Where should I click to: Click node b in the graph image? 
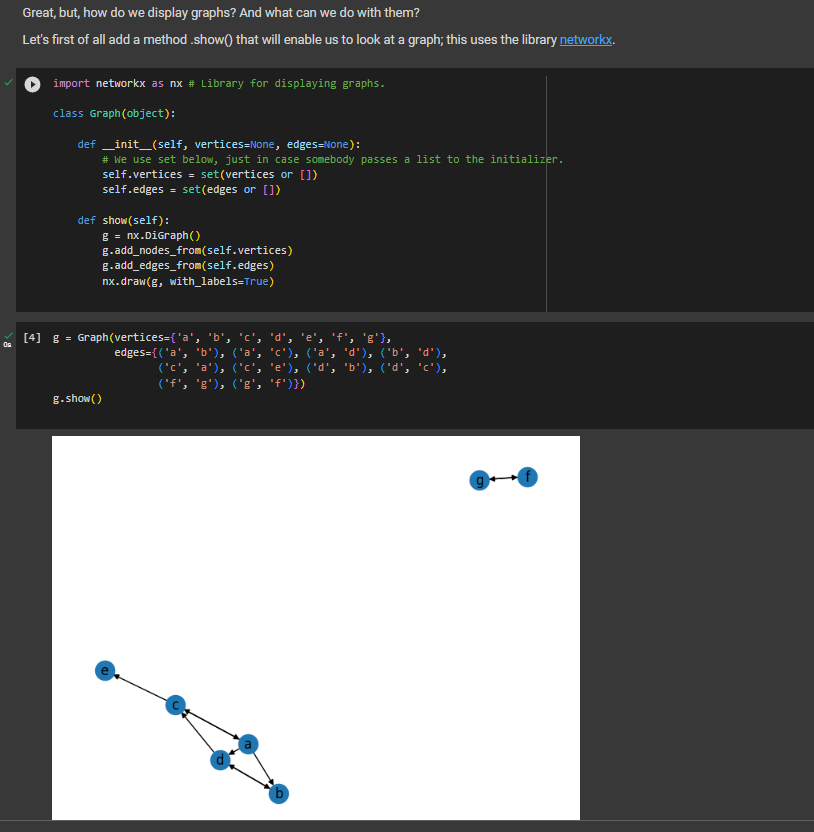tap(278, 793)
